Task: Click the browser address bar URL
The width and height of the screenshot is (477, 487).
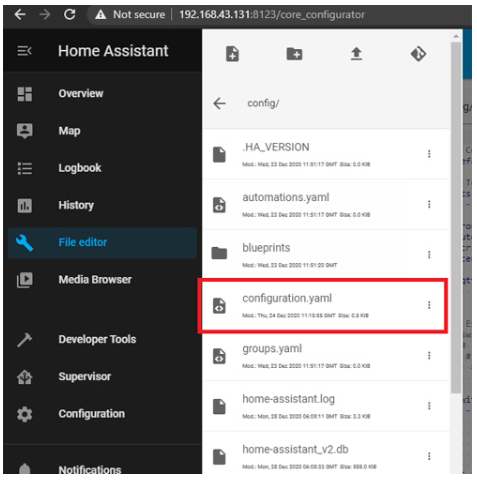Action: pos(272,15)
